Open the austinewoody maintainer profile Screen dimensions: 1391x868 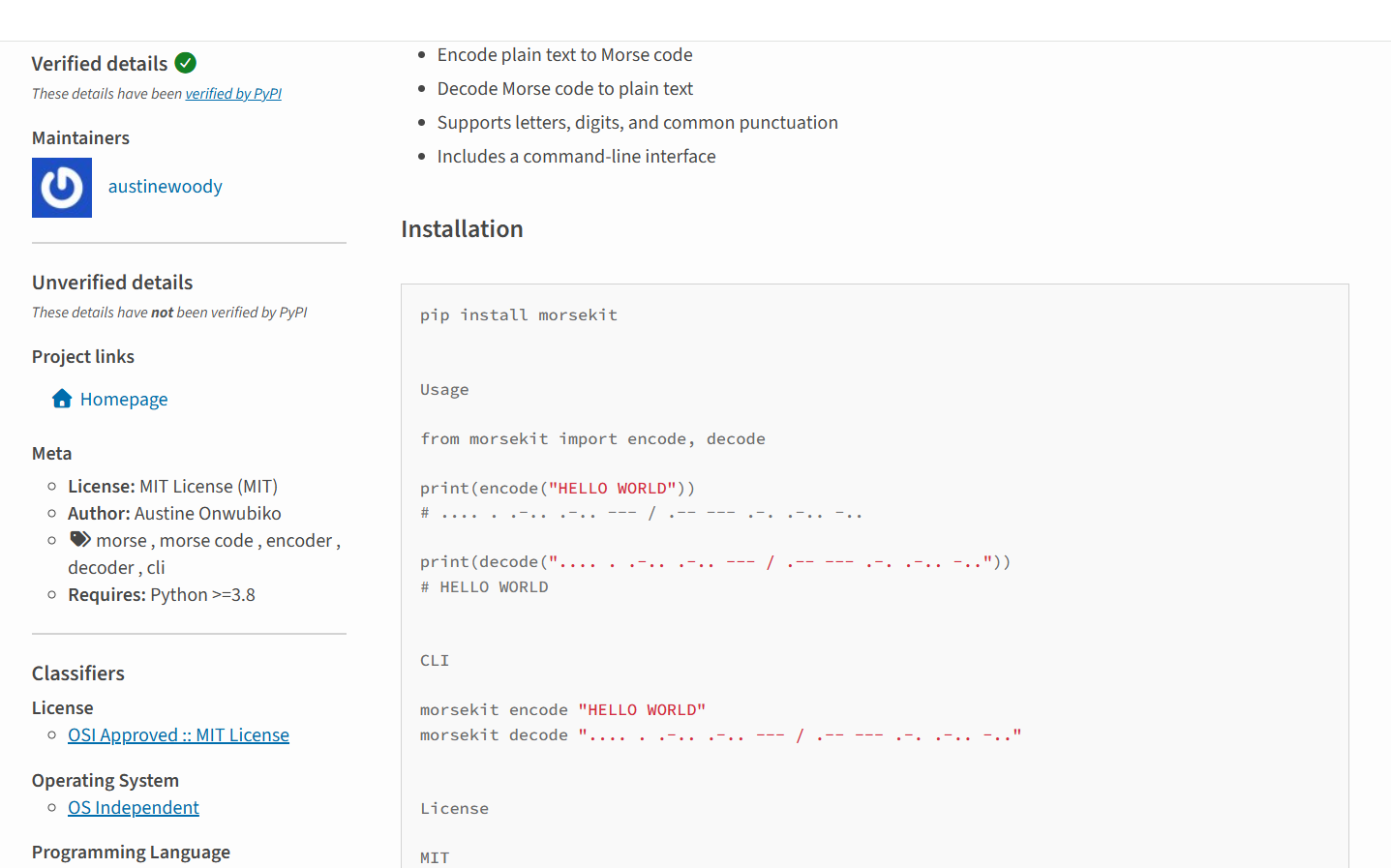pos(165,186)
